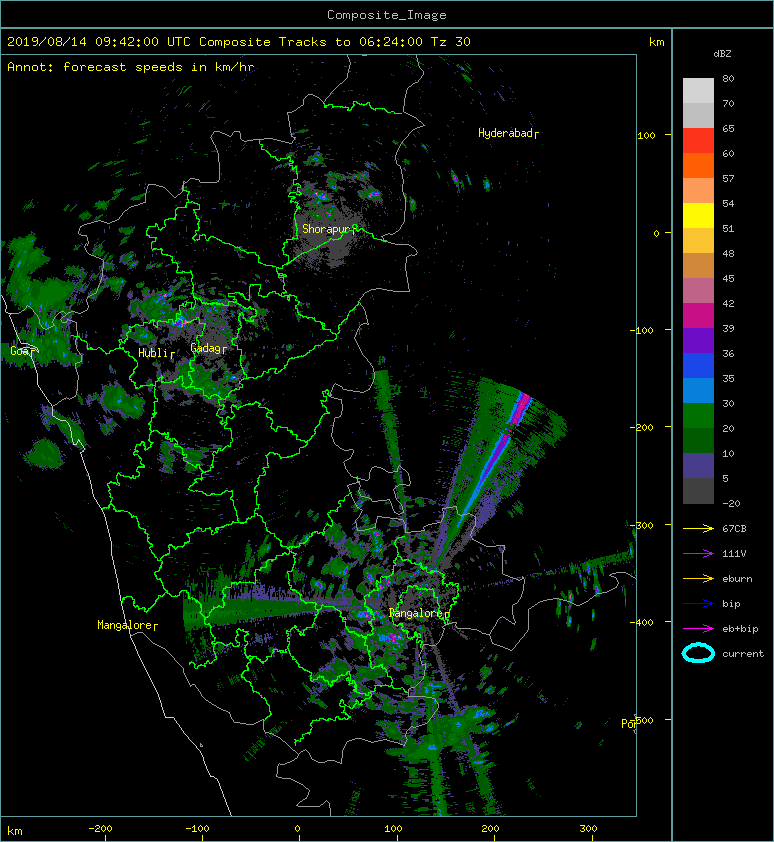Select the light blue swatch below 35 dBZ

[x=698, y=391]
